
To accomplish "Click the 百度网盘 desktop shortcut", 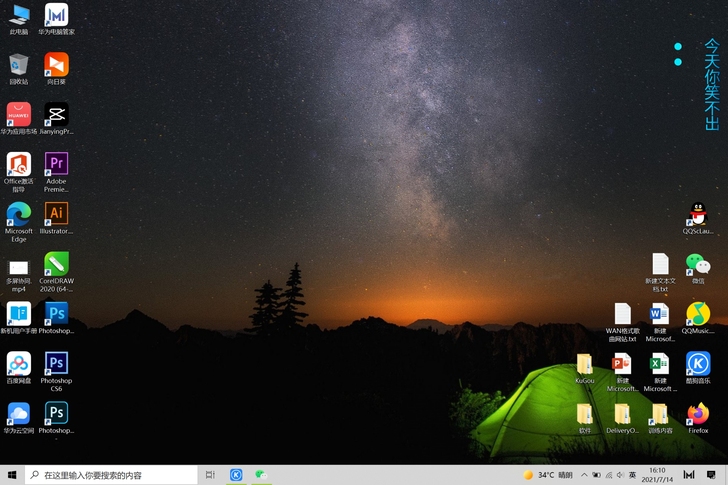I will [x=18, y=364].
